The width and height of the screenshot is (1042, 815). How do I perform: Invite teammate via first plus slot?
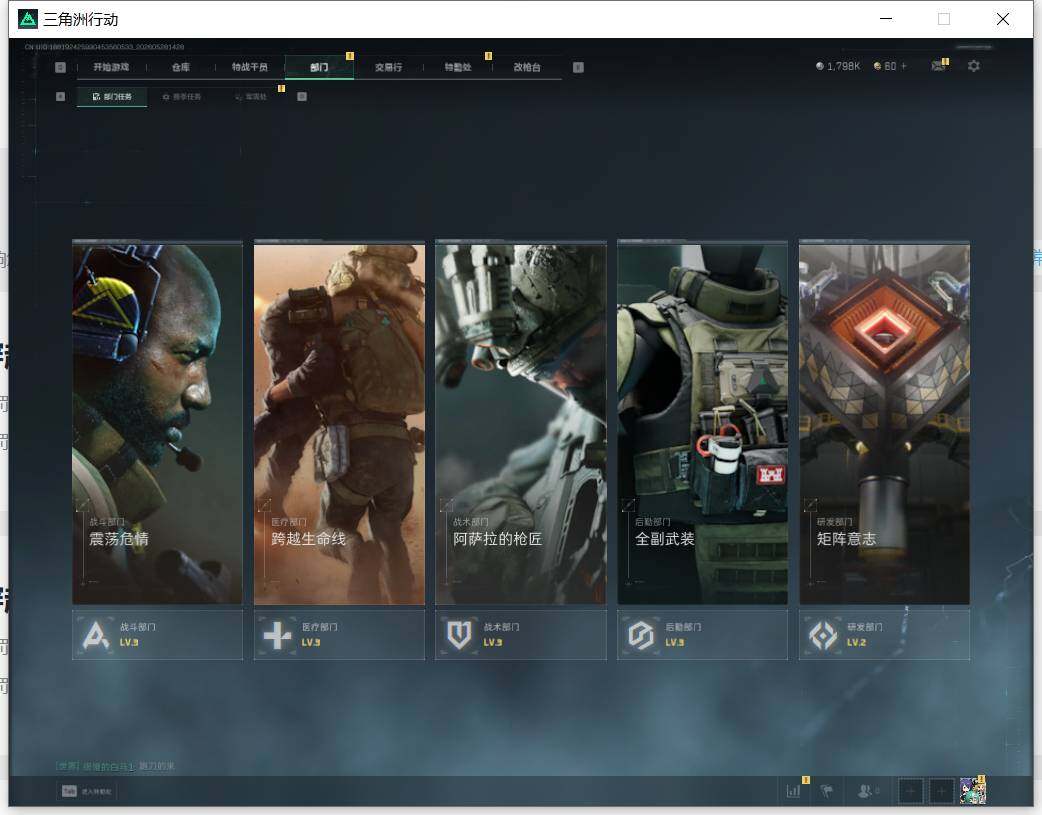pos(910,791)
